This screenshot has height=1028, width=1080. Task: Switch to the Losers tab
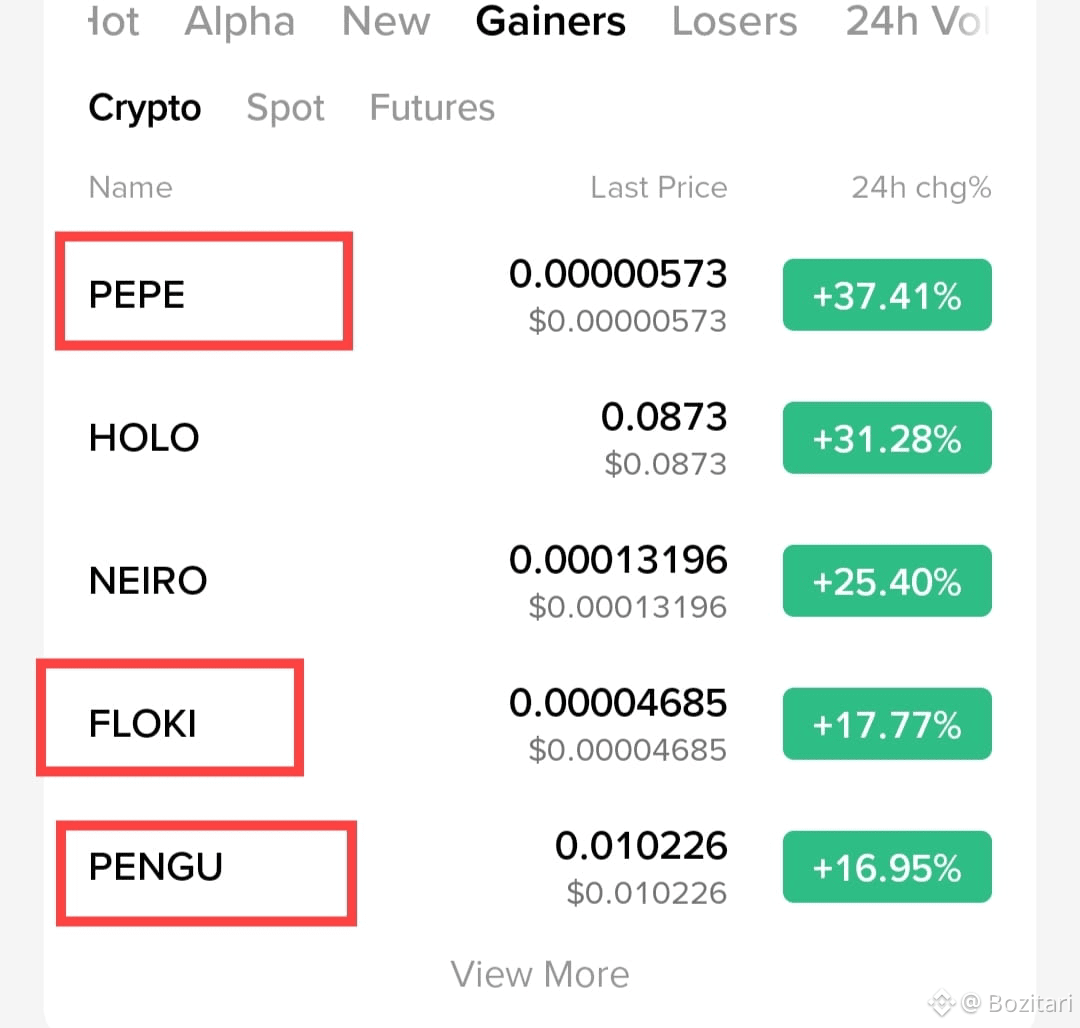point(734,22)
